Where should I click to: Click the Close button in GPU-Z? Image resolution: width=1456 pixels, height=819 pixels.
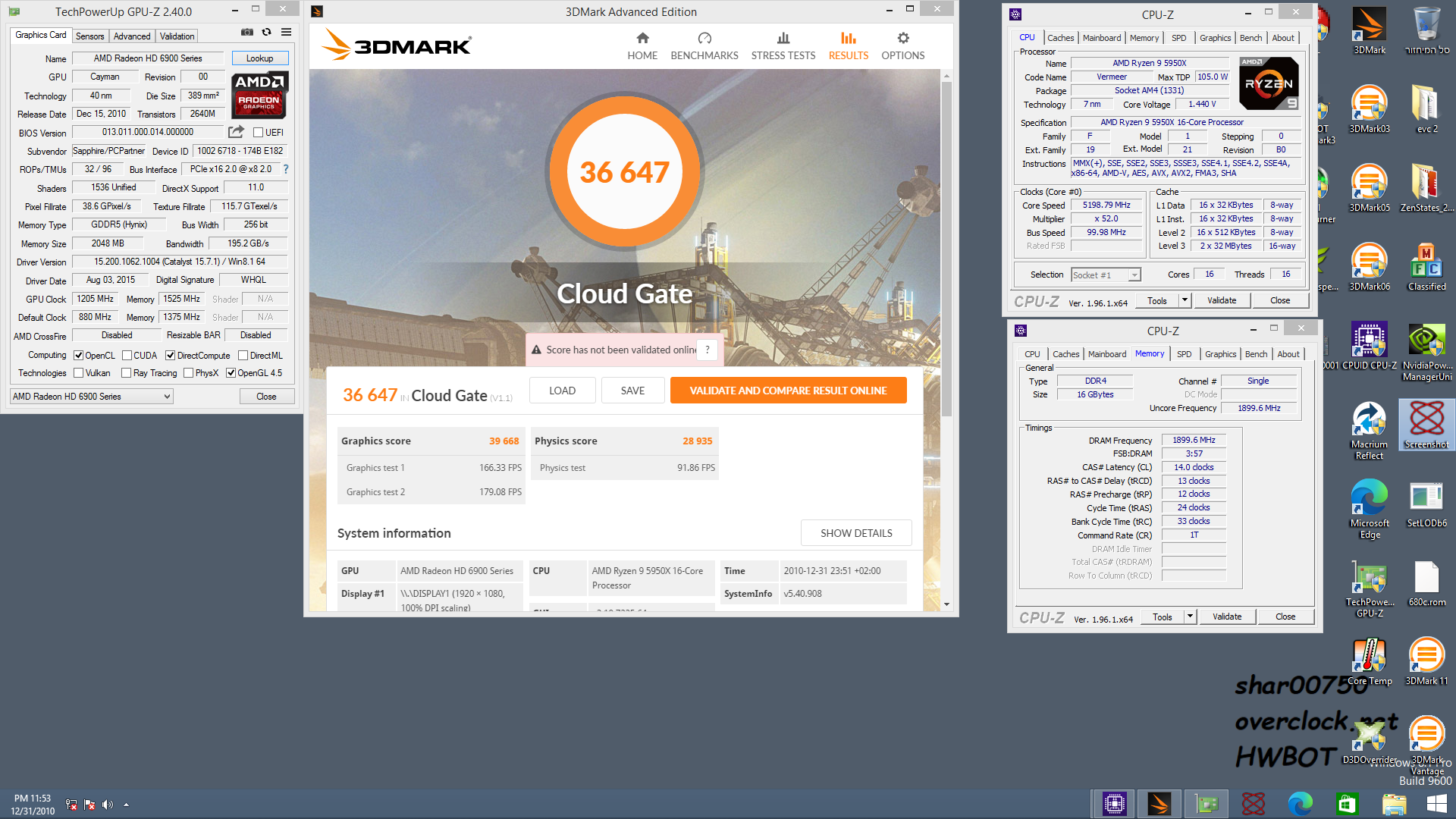(266, 397)
